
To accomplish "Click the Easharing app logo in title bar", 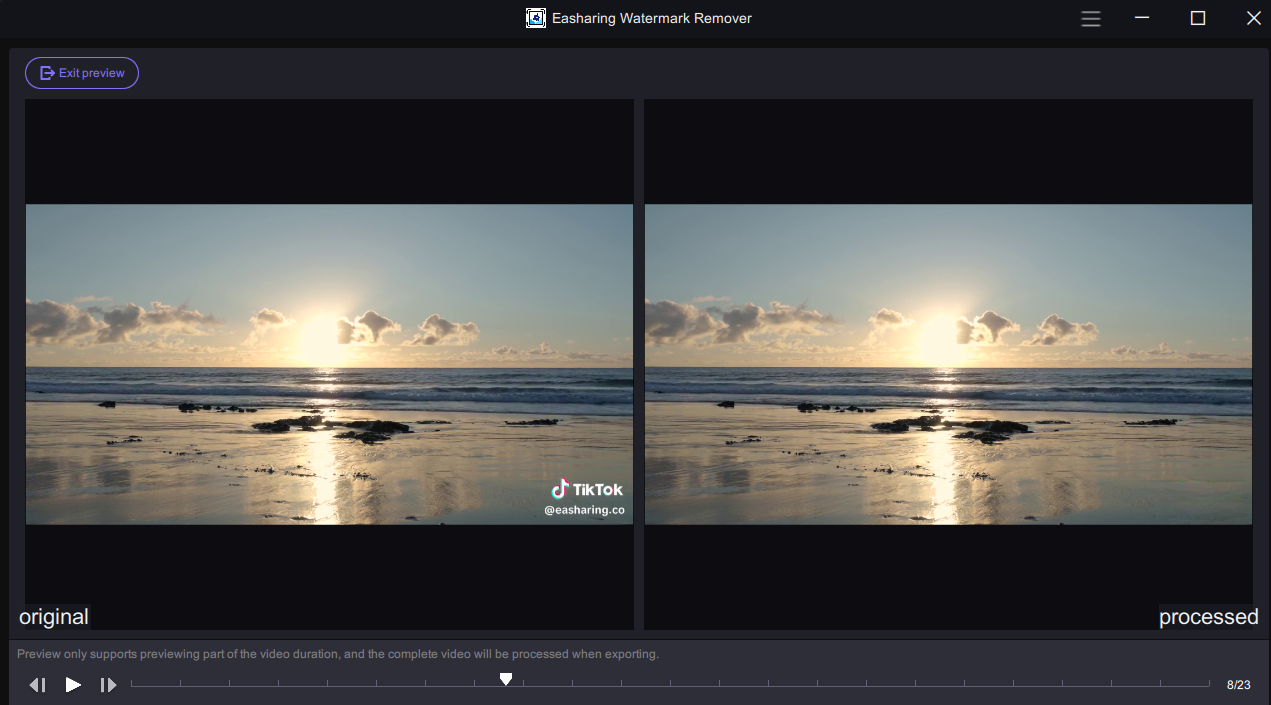I will click(x=536, y=18).
